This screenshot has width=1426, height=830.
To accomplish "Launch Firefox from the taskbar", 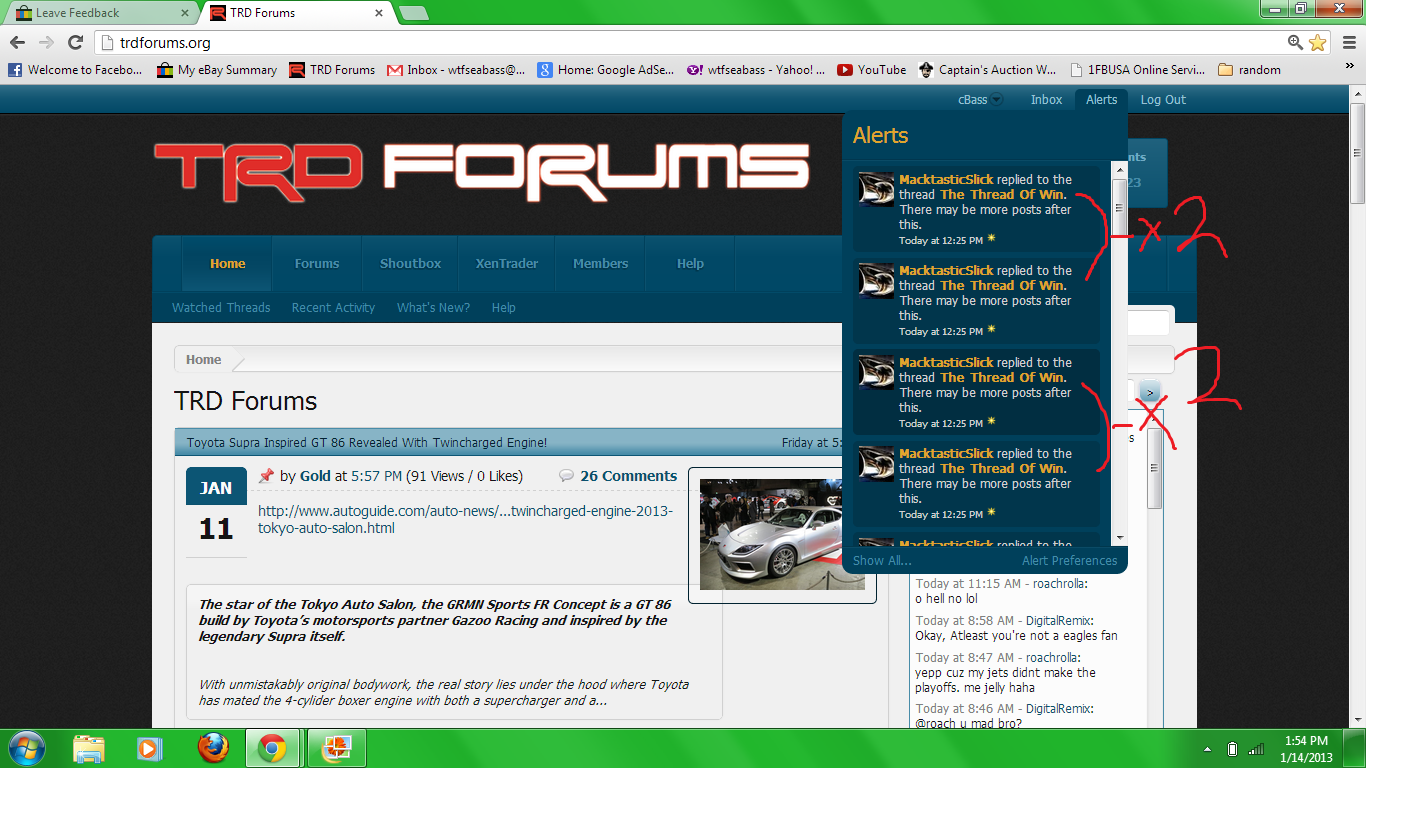I will pyautogui.click(x=212, y=748).
